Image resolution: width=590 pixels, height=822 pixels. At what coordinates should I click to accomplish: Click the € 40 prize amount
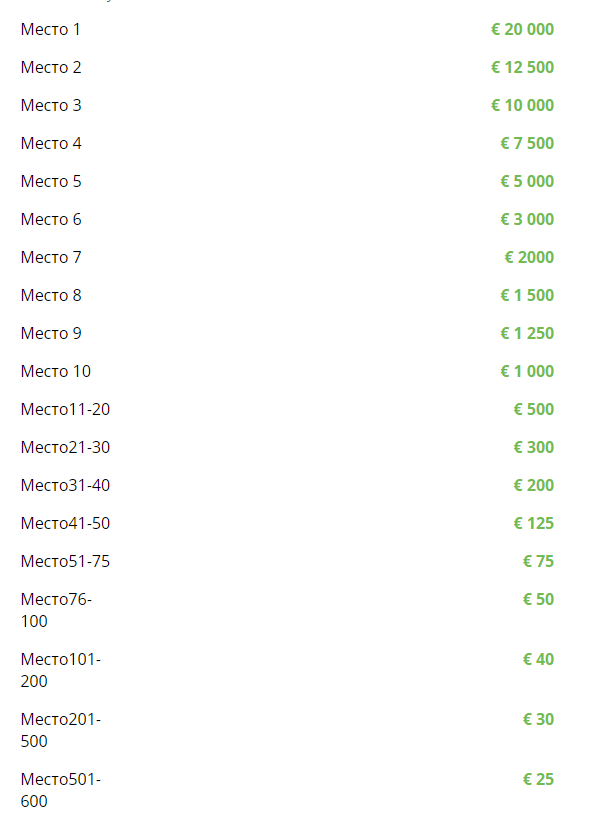coord(539,659)
